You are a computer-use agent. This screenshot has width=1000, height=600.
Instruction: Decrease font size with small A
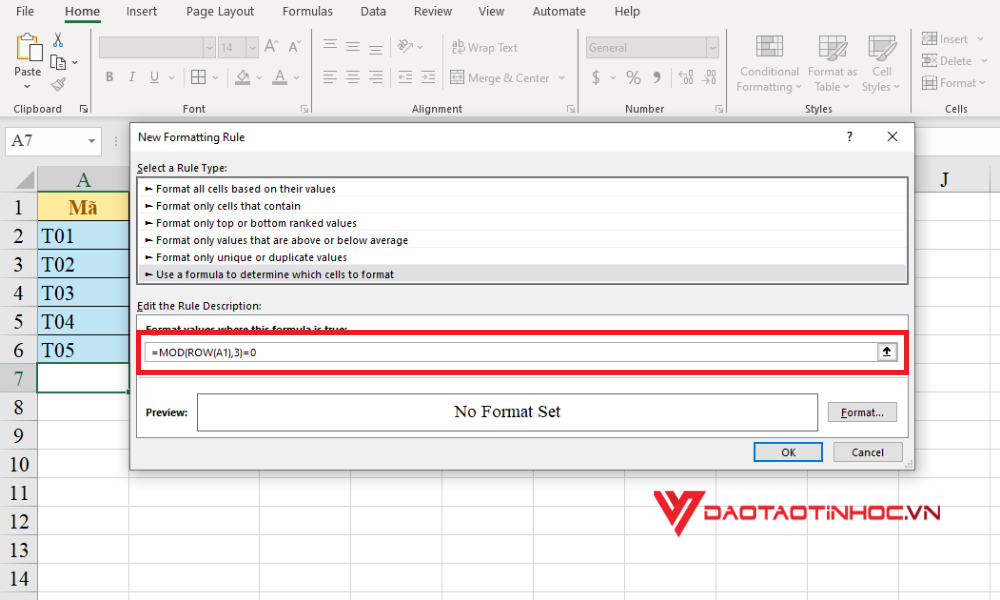(294, 47)
